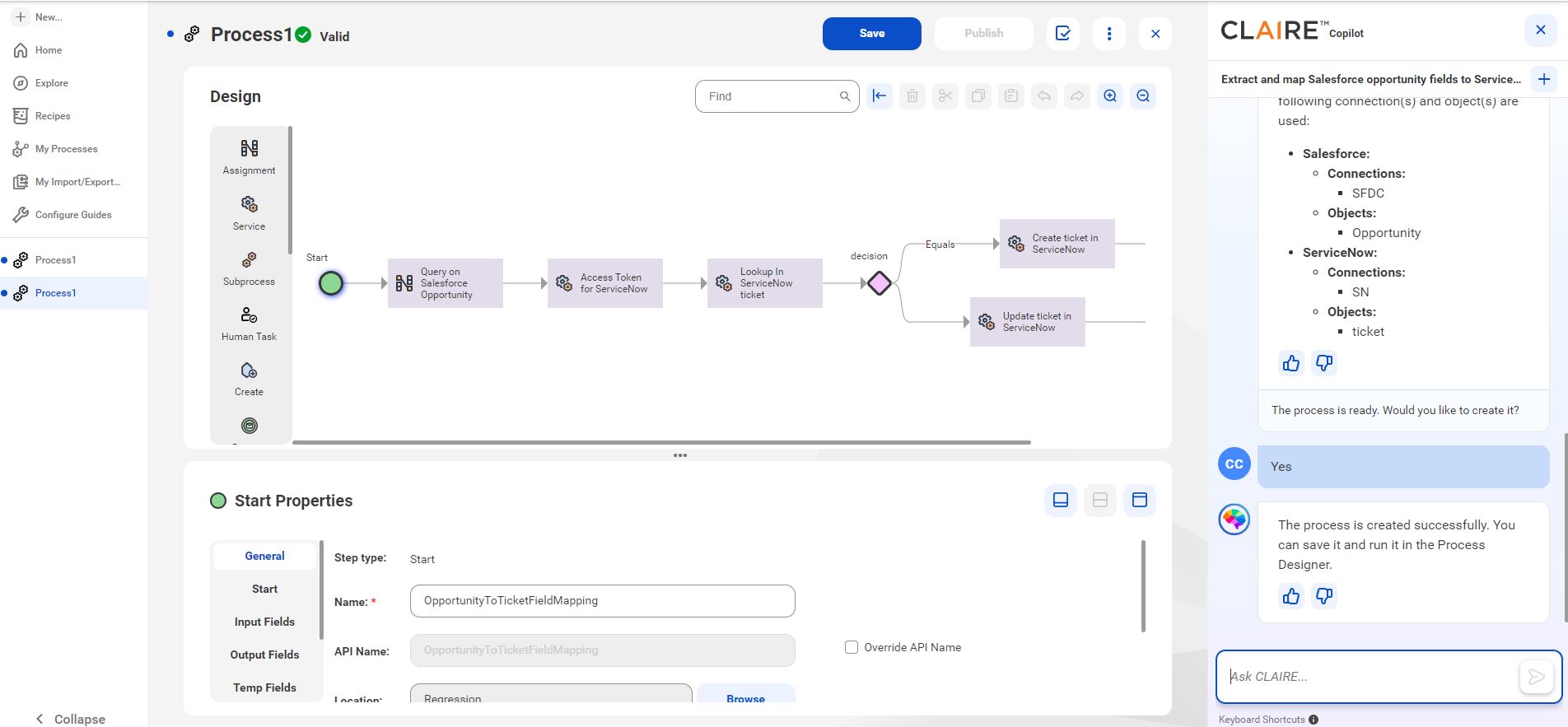Image resolution: width=1568 pixels, height=727 pixels.
Task: Click the send message arrow icon
Action: [1536, 677]
